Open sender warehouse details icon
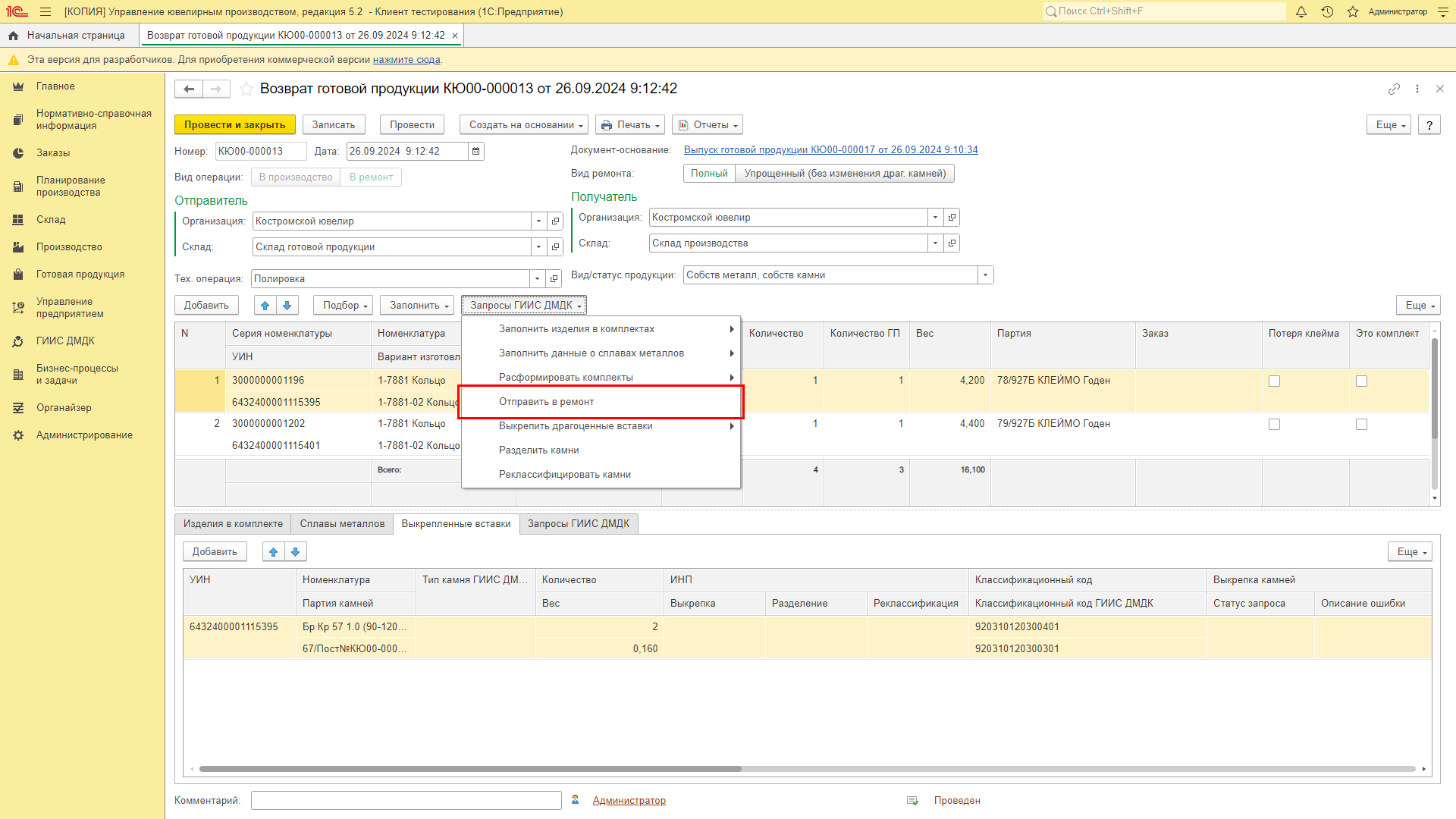 click(555, 247)
